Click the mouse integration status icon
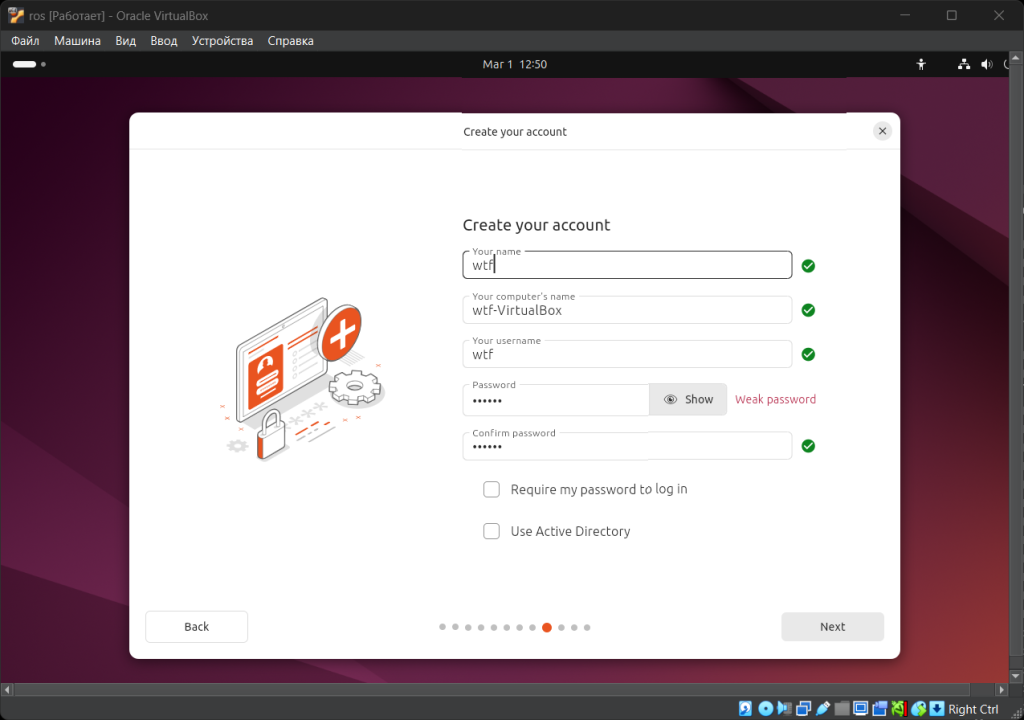 918,708
